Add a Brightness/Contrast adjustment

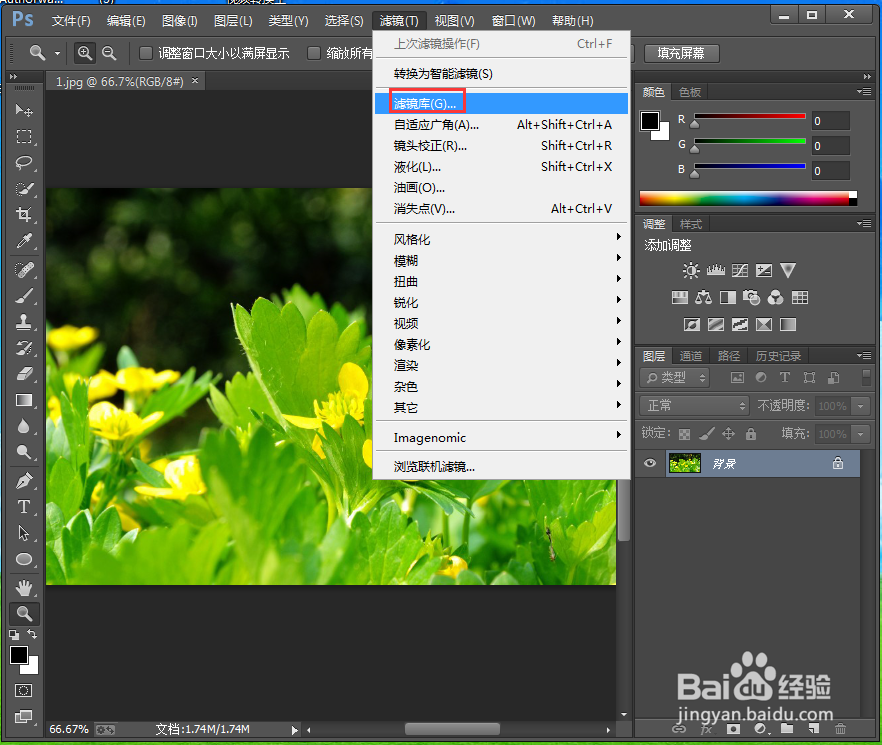point(691,271)
